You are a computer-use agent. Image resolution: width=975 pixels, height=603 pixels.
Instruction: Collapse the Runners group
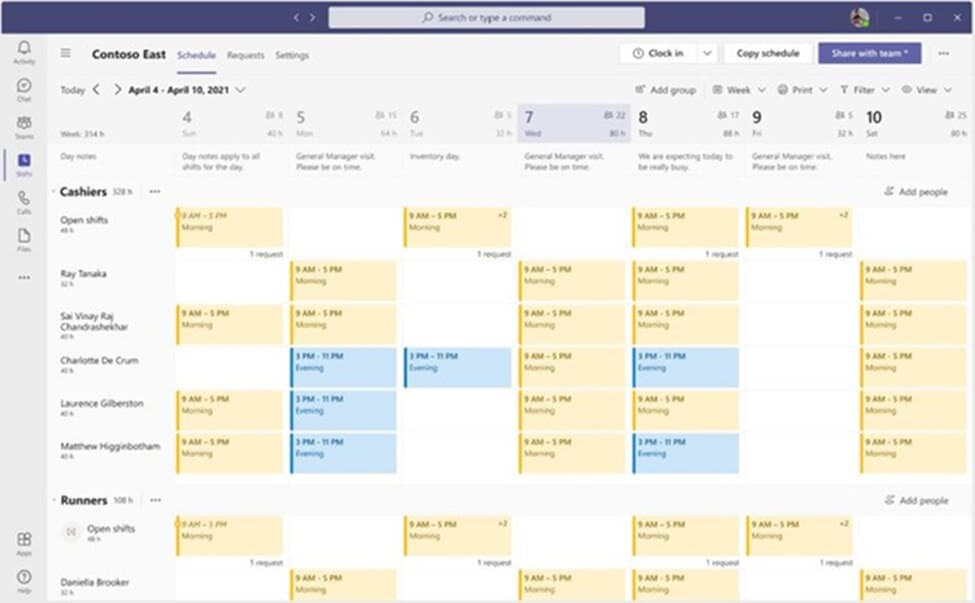pos(54,500)
